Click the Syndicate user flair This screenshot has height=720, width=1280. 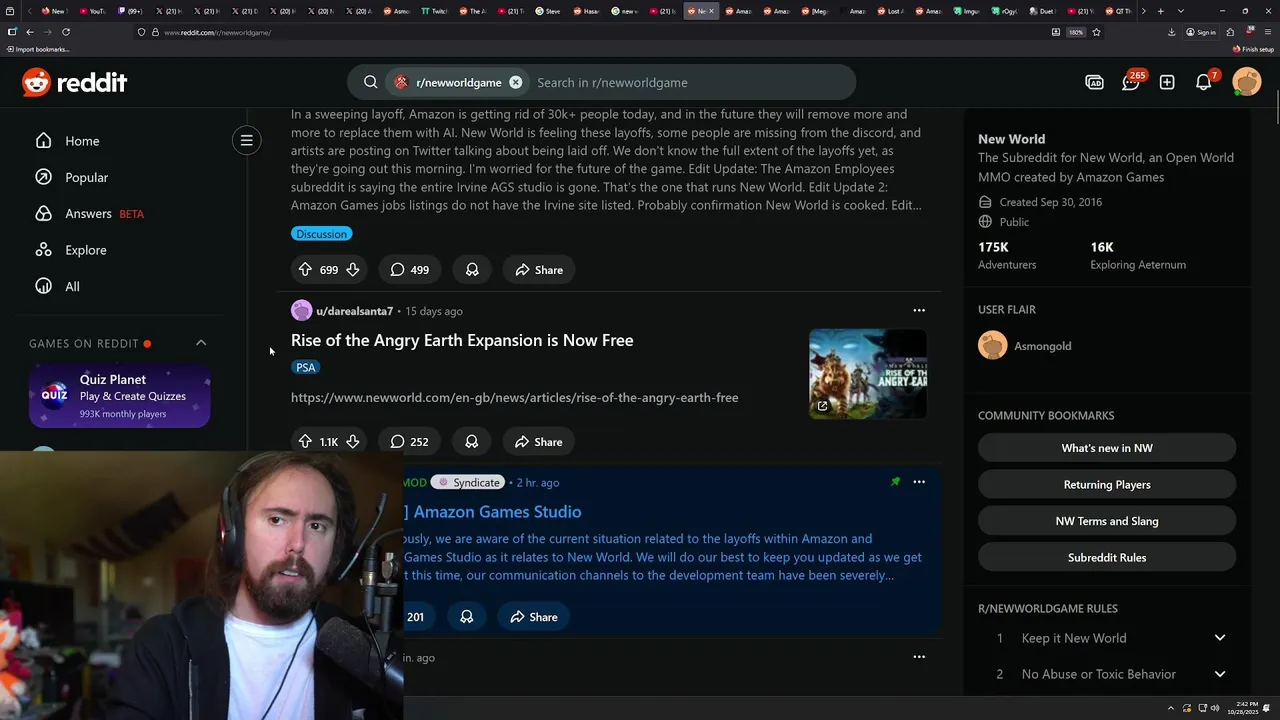tap(468, 482)
